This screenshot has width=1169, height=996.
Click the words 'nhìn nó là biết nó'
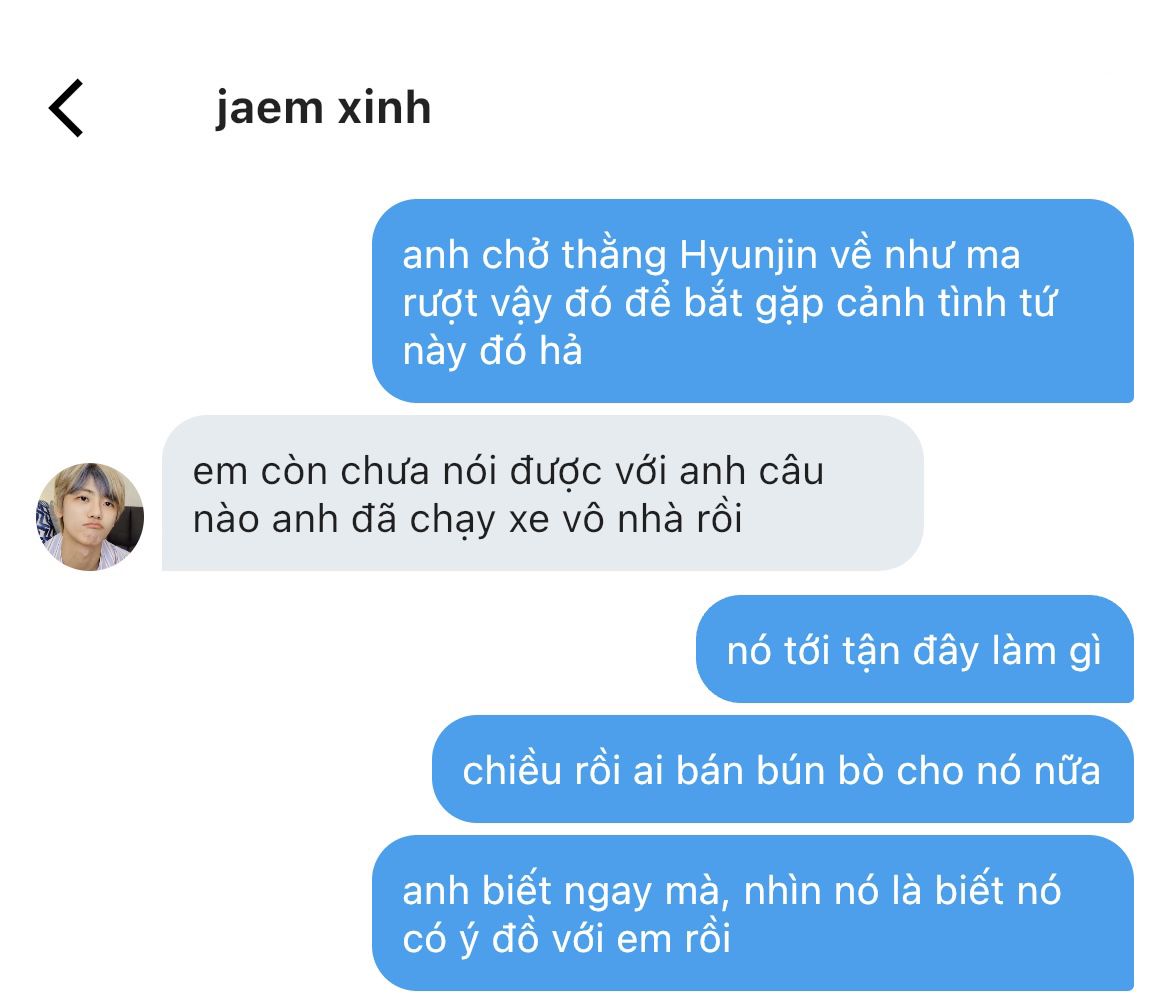(902, 891)
